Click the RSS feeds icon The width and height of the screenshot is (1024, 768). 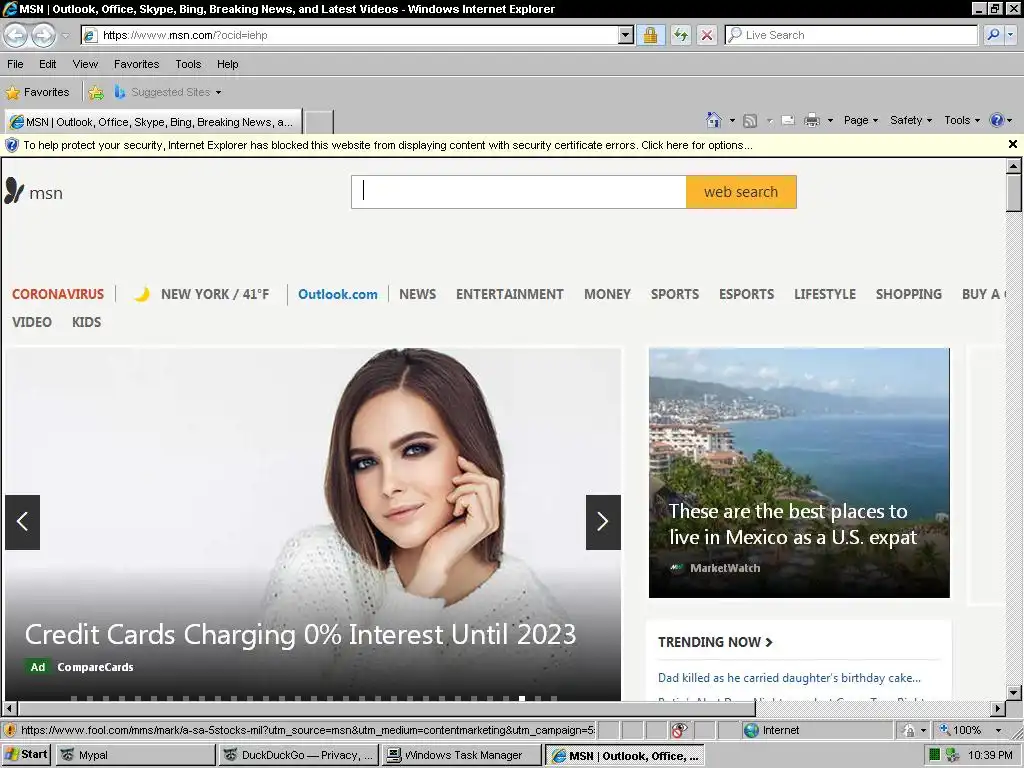point(750,121)
